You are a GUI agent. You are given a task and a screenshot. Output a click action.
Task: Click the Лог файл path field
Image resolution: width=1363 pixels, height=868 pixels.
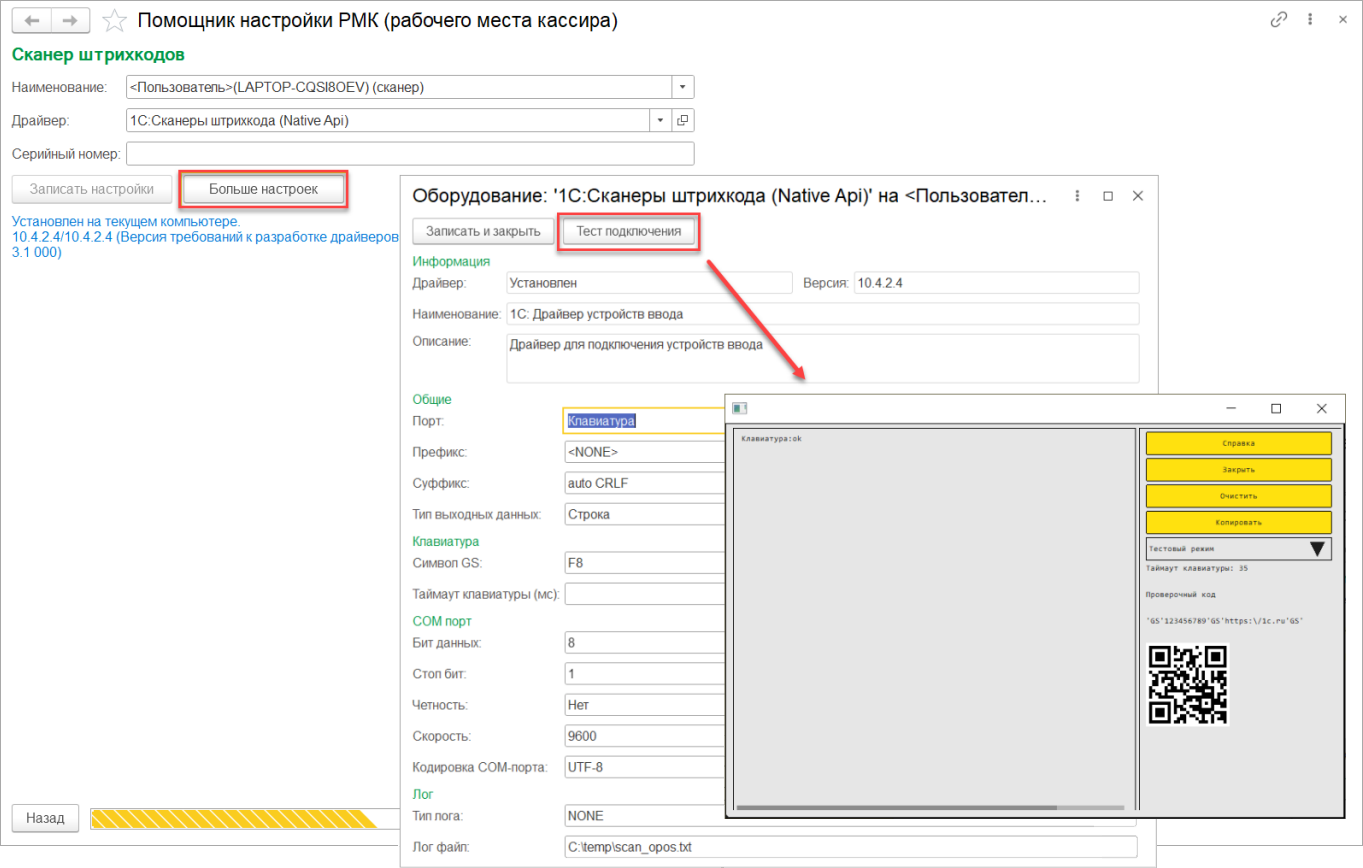click(851, 847)
